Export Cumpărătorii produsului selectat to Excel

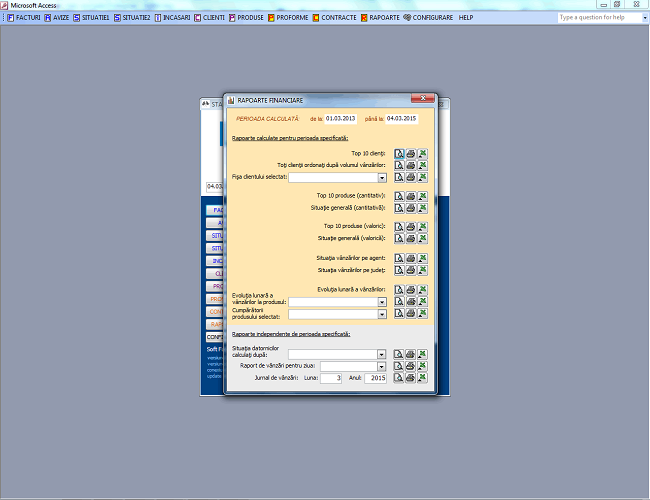click(x=422, y=313)
